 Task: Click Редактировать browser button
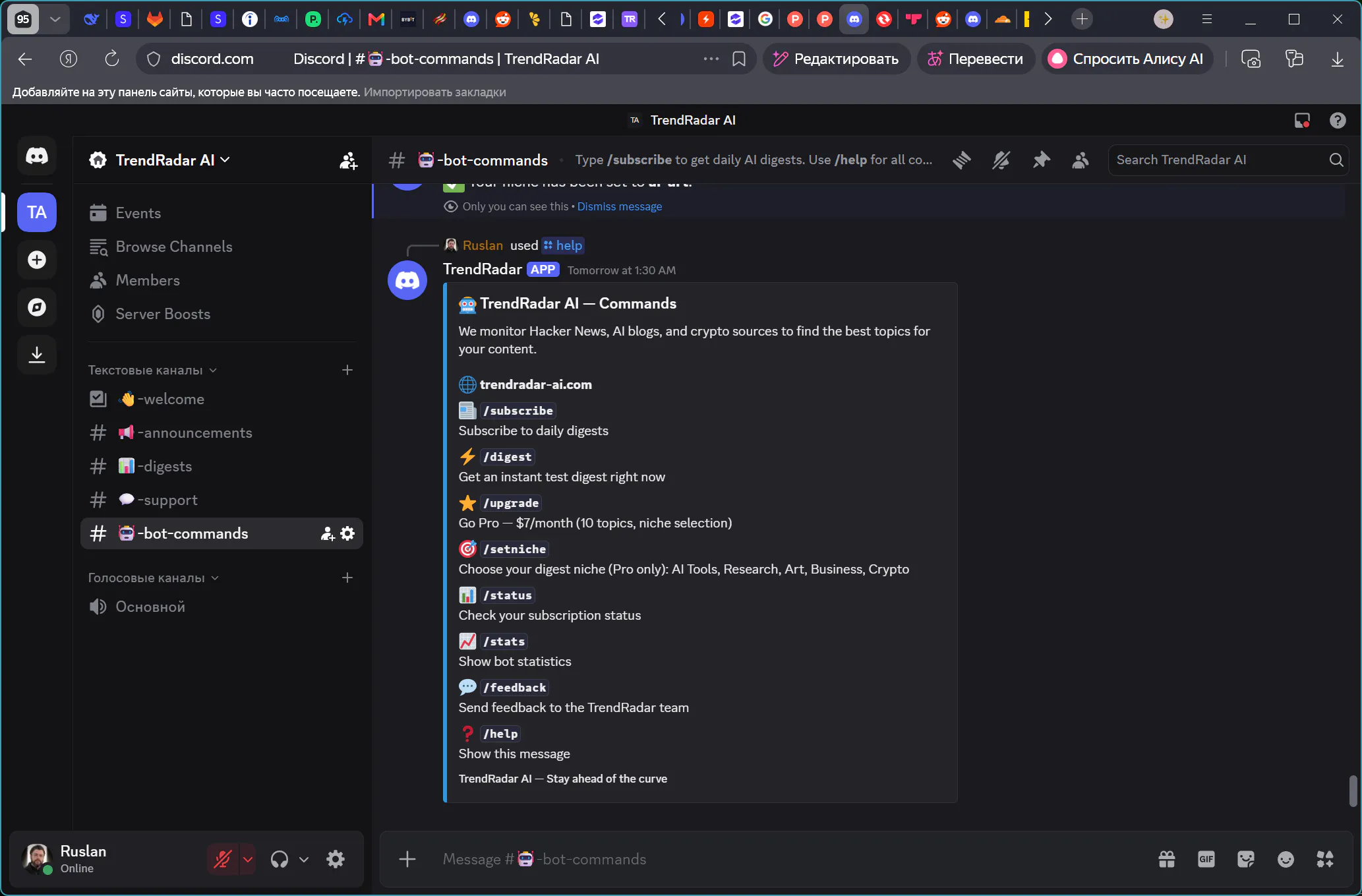click(x=837, y=59)
